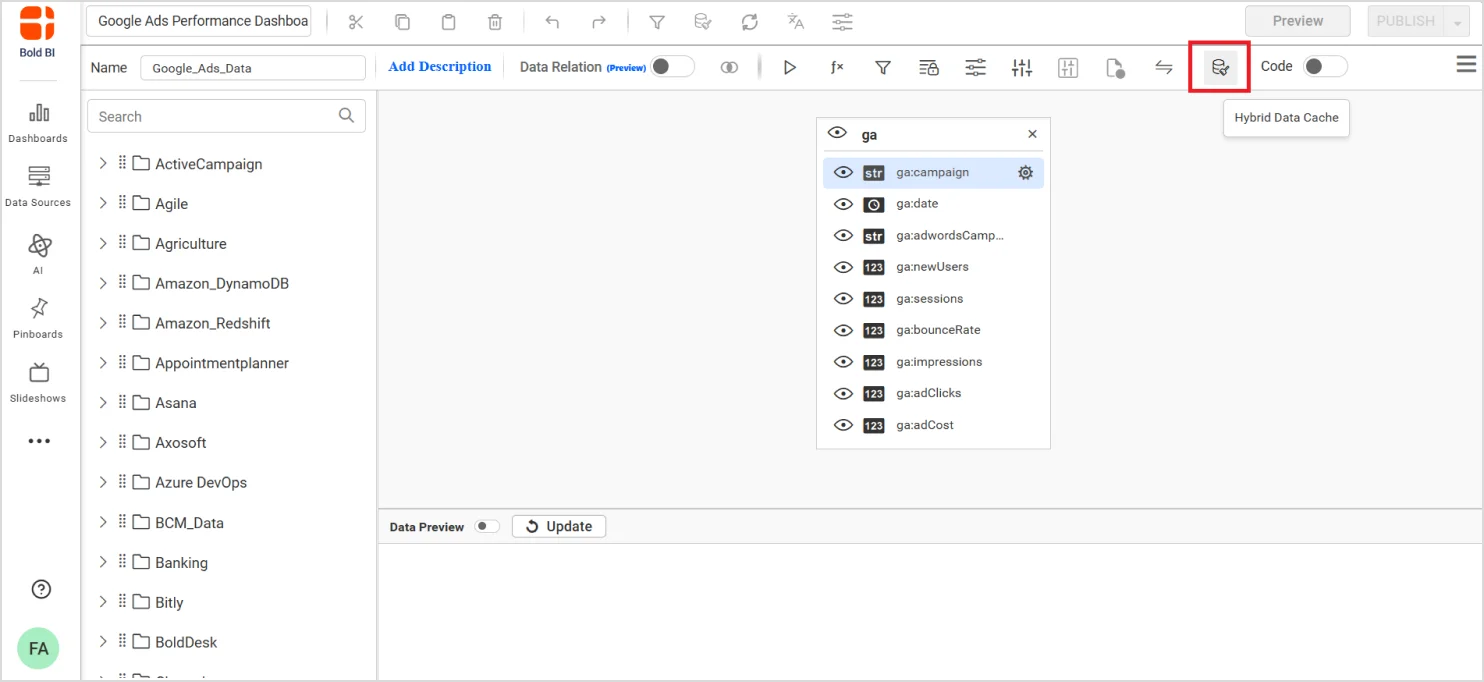This screenshot has width=1484, height=682.
Task: Hide the ga:campaign column
Action: click(x=844, y=173)
